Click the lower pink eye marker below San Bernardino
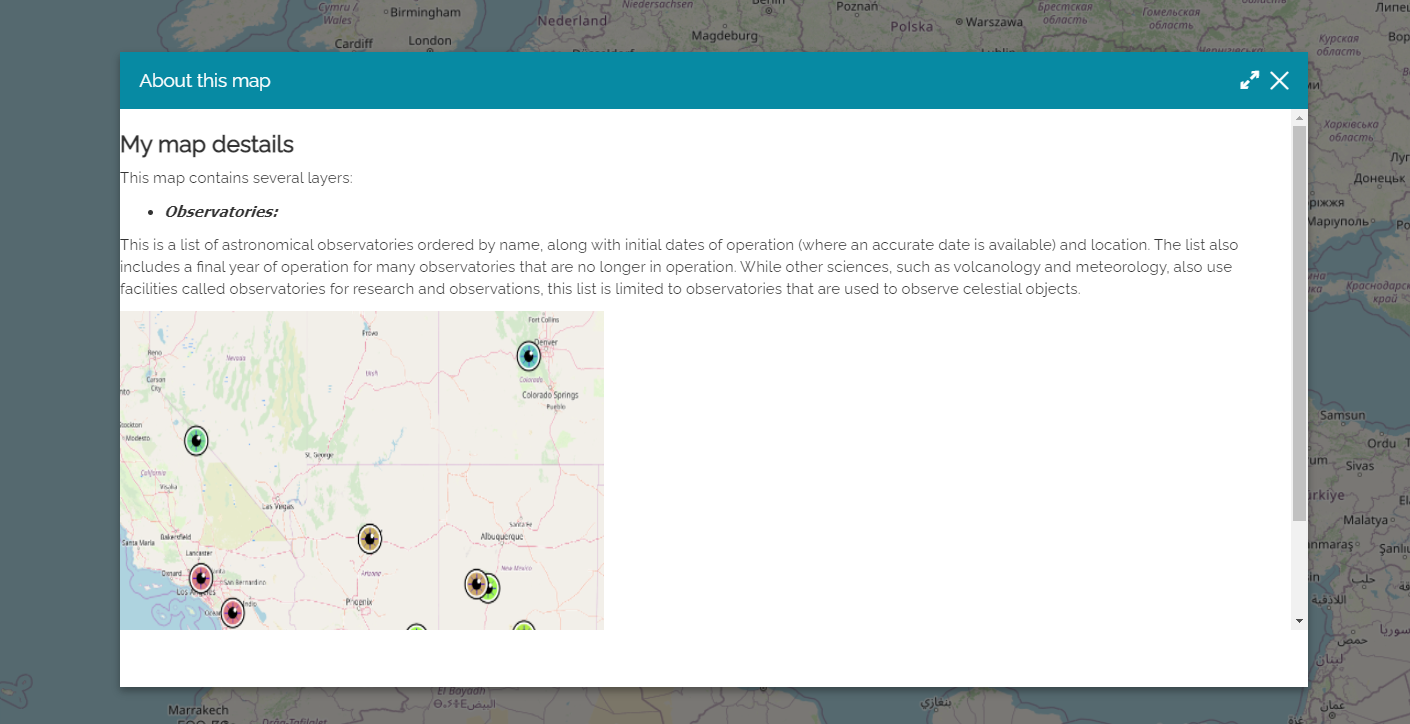Screen dimensions: 1410x724 [232, 612]
